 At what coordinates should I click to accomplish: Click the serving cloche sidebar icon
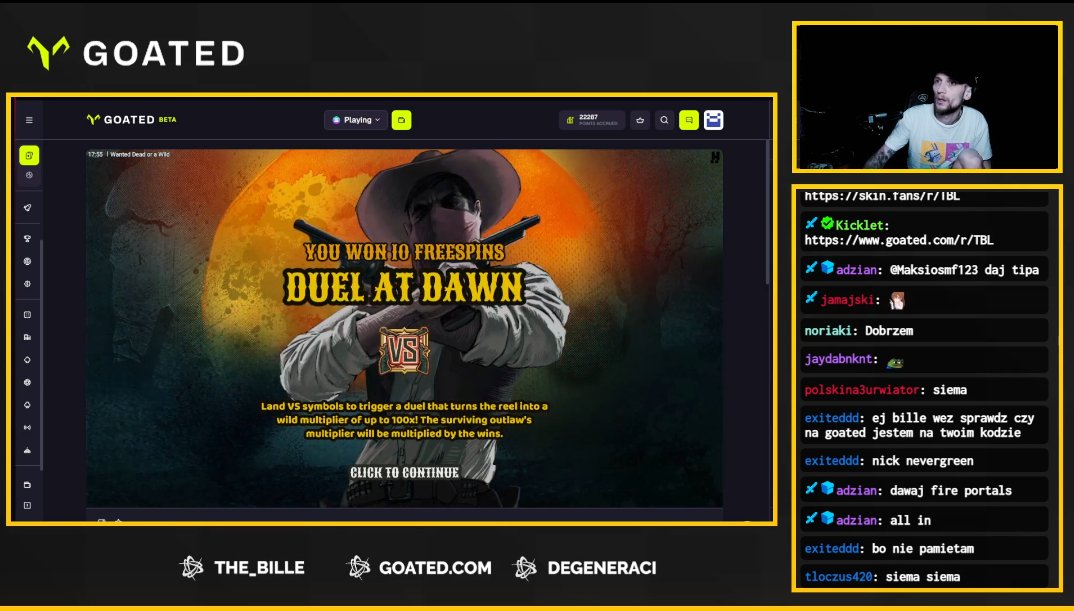tap(28, 450)
